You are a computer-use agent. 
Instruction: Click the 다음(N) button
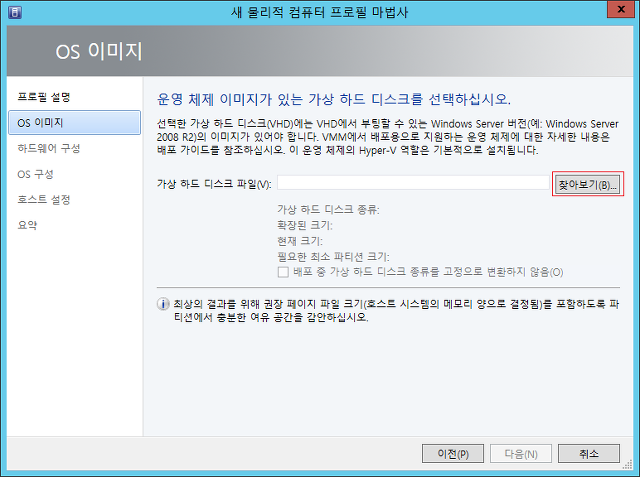pos(521,454)
